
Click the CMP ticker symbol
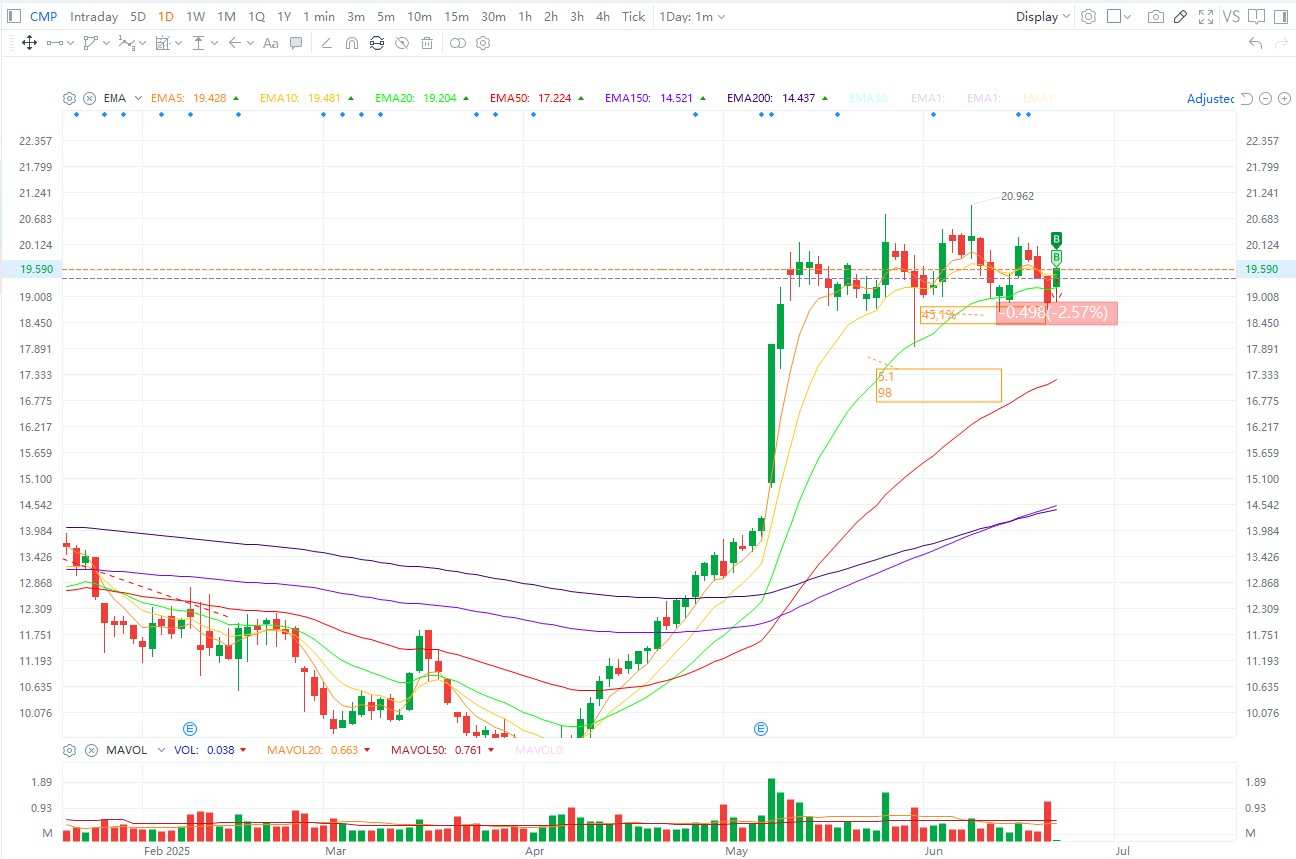point(43,17)
